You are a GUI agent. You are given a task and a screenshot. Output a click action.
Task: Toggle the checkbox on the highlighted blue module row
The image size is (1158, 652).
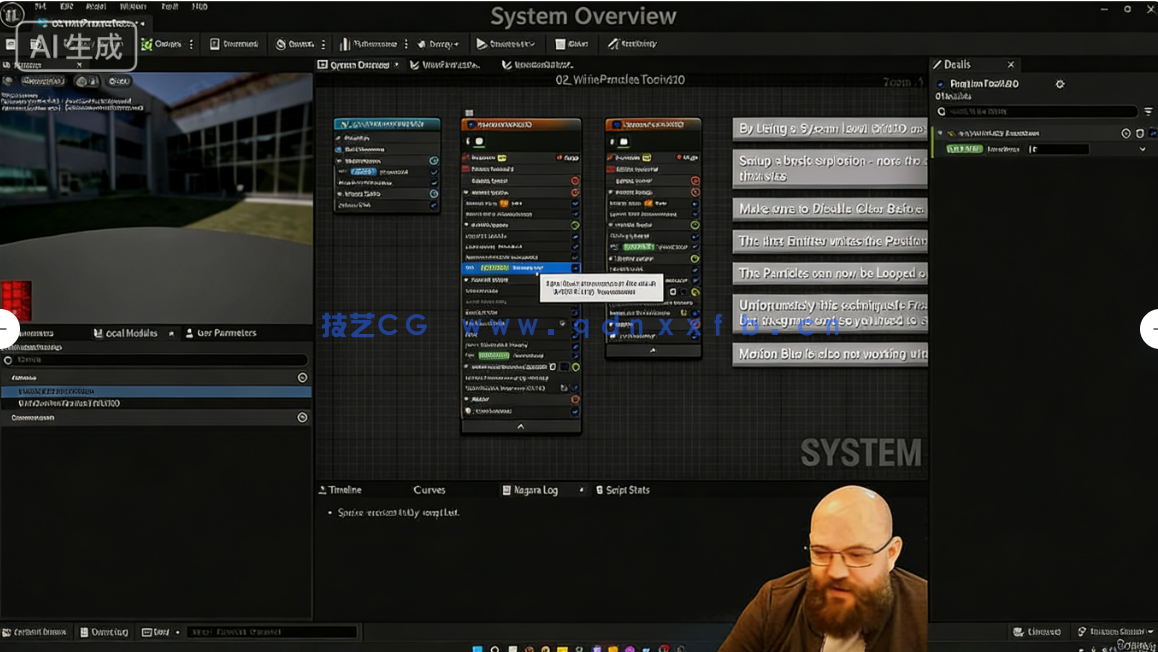point(575,268)
